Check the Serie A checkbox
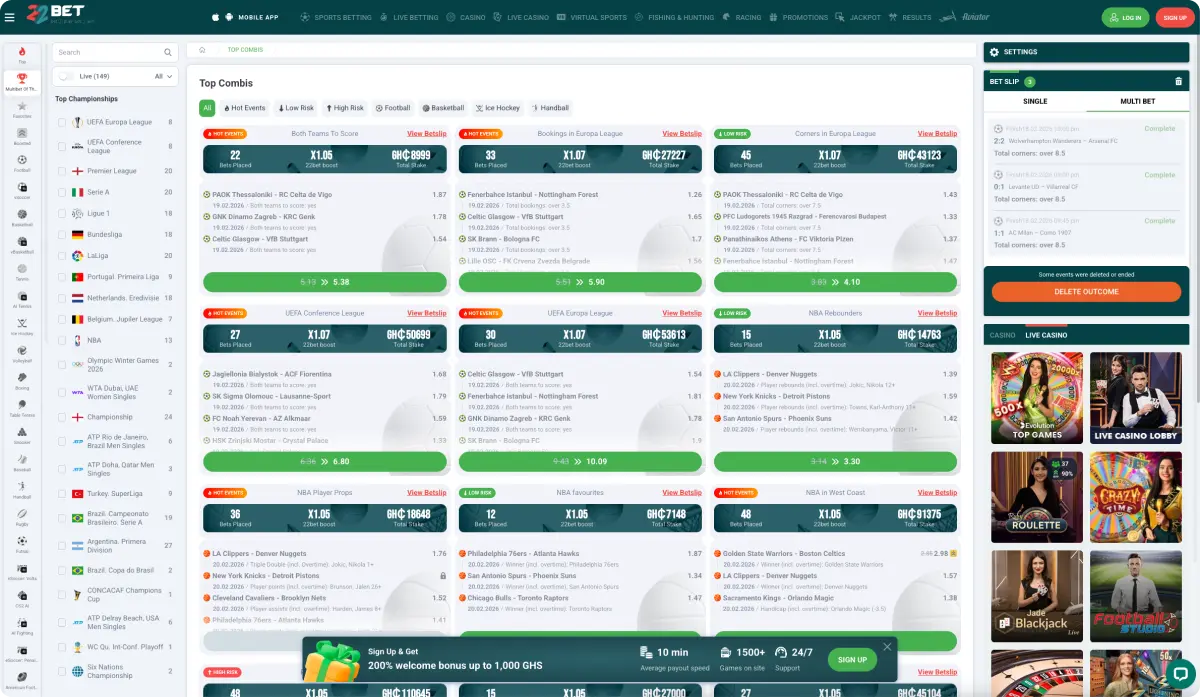 (x=62, y=192)
